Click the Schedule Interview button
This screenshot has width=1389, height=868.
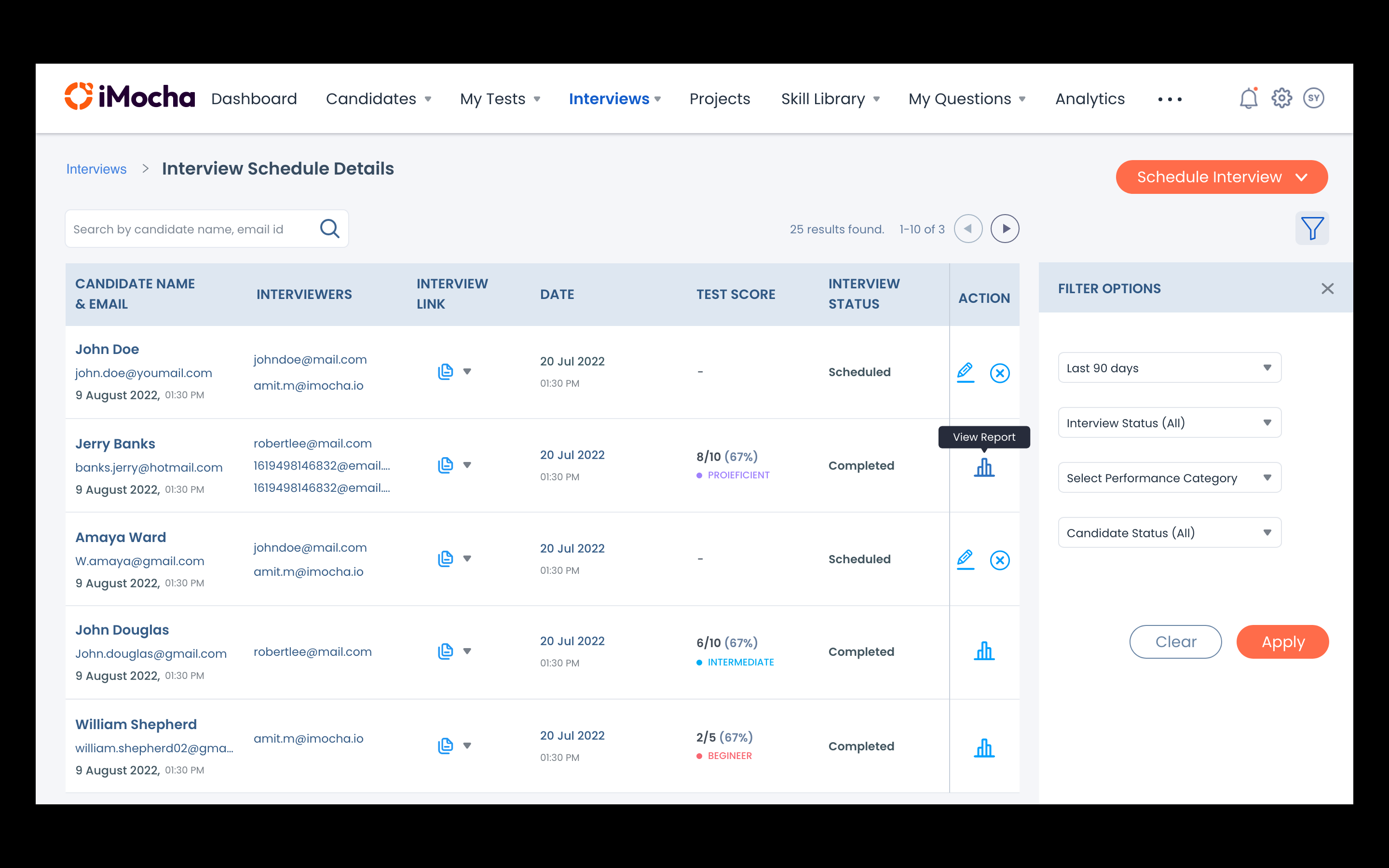coord(1221,177)
